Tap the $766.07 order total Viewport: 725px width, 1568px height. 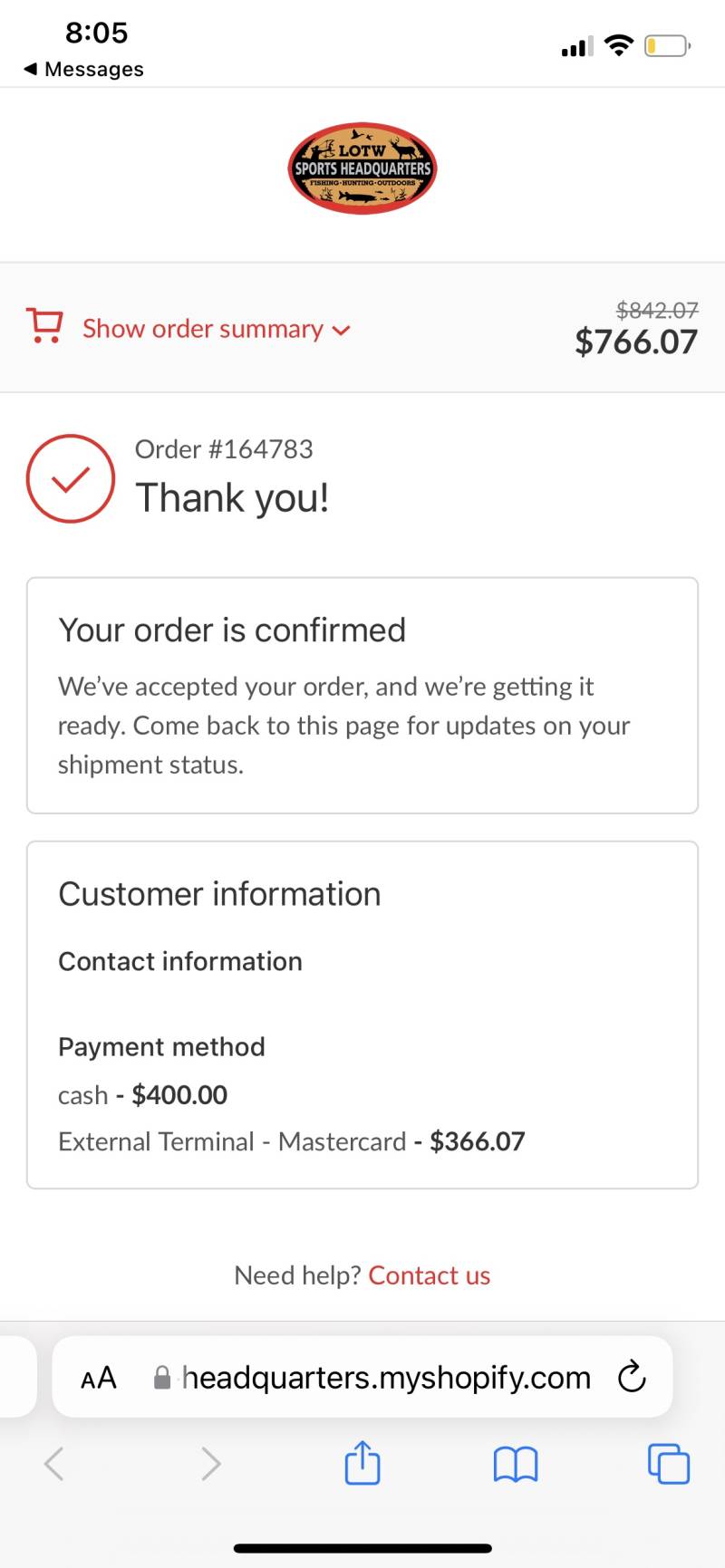[x=636, y=342]
